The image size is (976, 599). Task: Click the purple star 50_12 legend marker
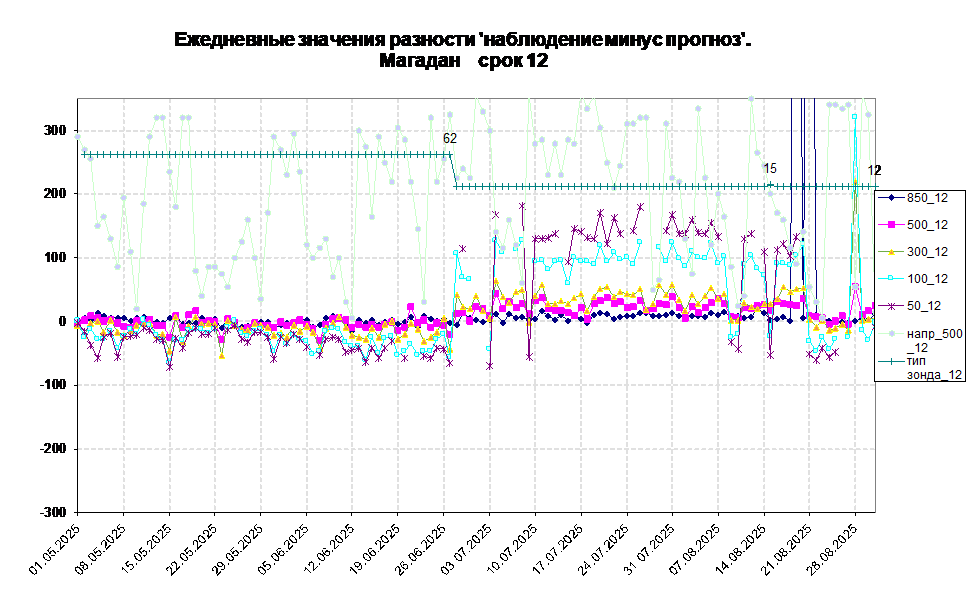pyautogui.click(x=890, y=306)
